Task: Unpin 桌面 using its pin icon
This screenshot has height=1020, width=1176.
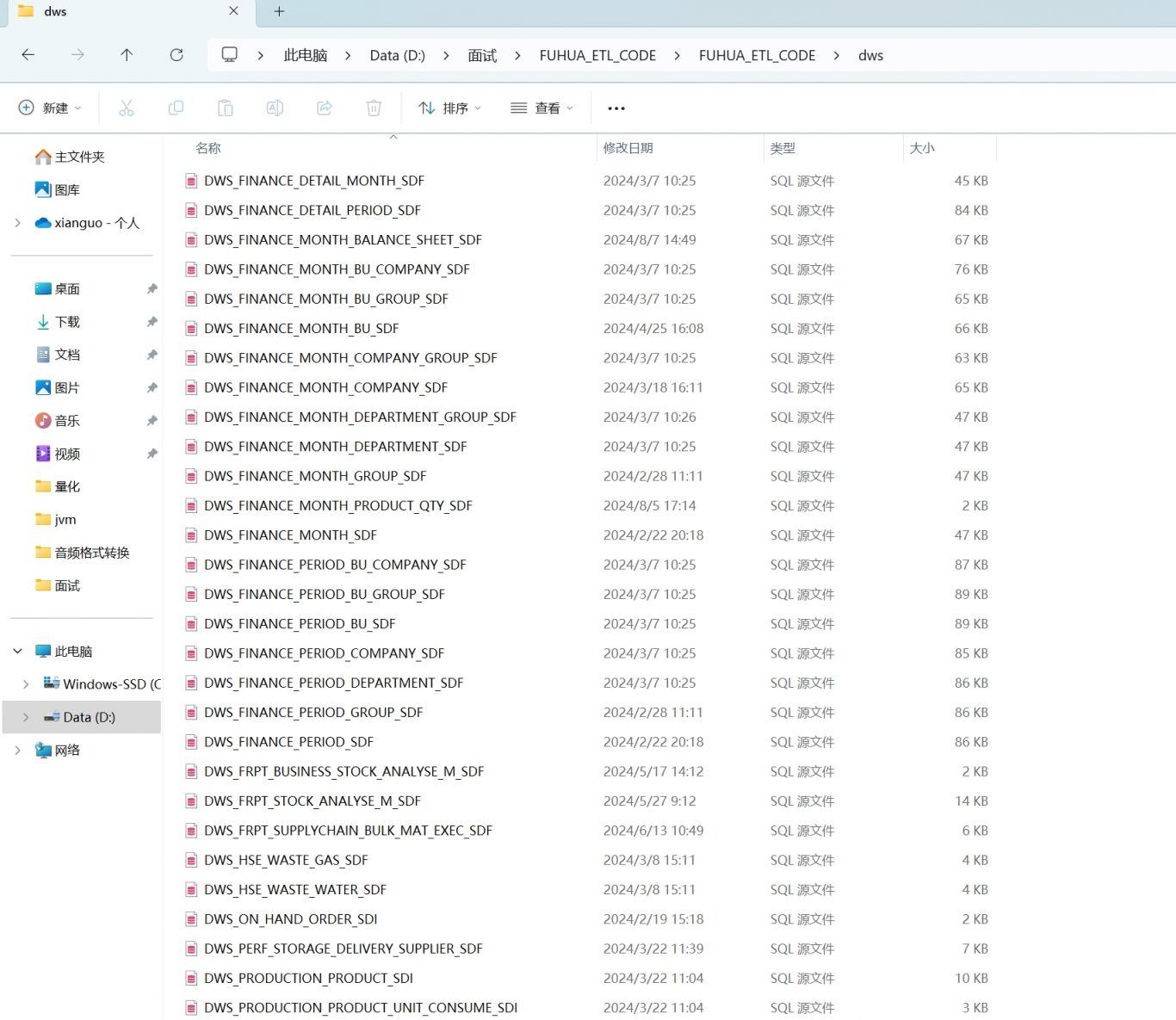Action: point(152,289)
